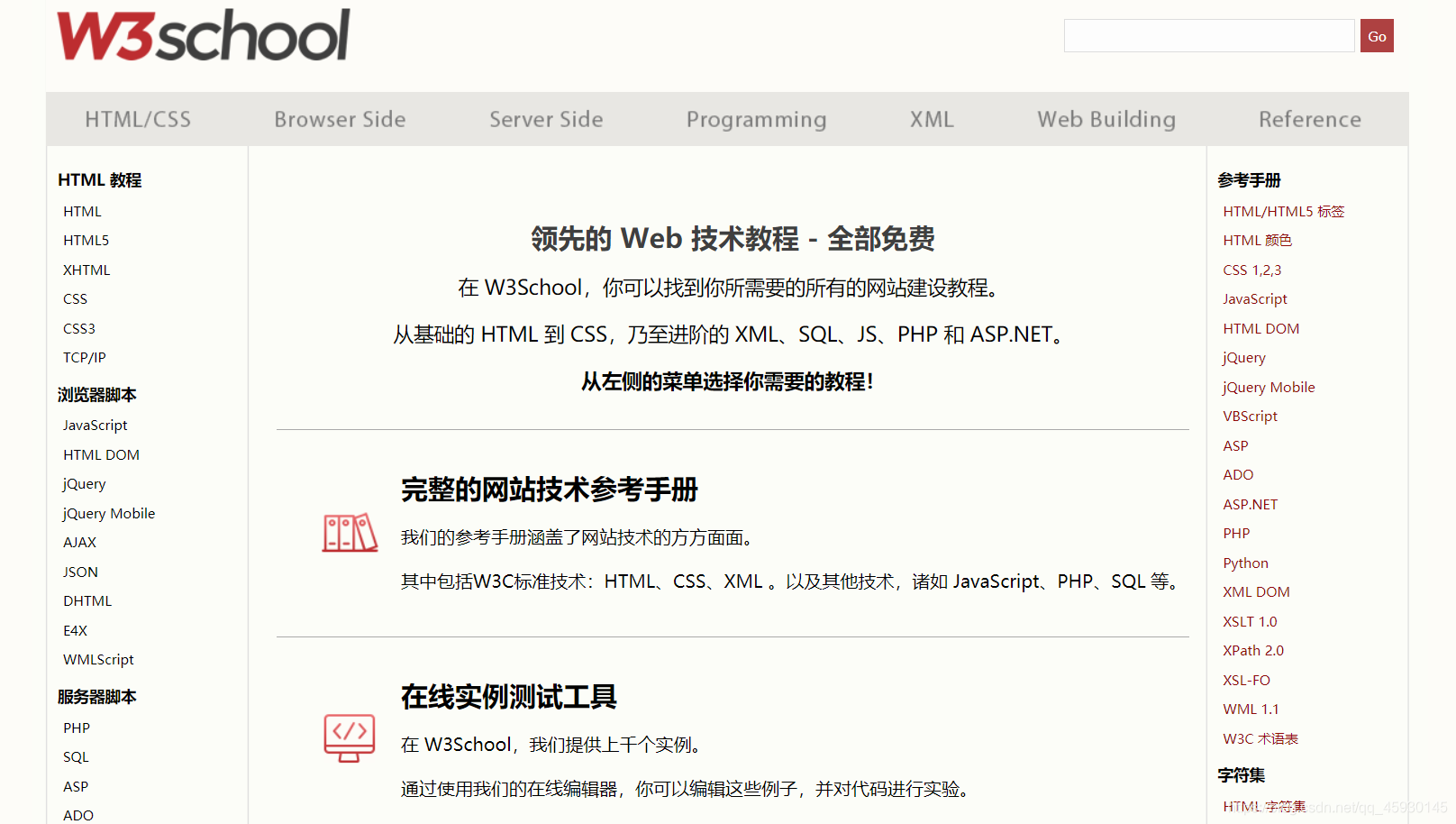Viewport: 1456px width, 824px height.
Task: Open AJAX tutorial link
Action: coord(79,543)
